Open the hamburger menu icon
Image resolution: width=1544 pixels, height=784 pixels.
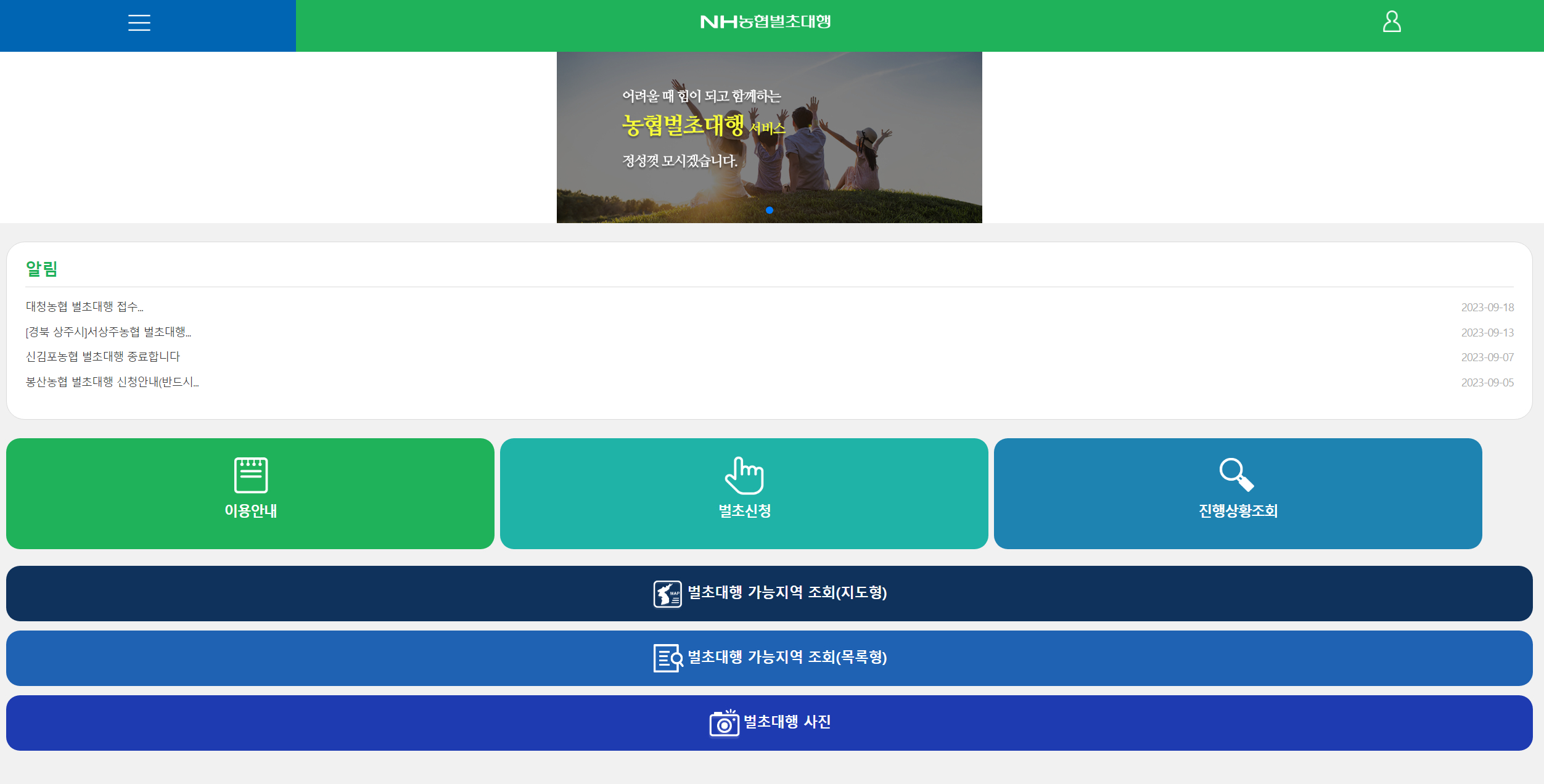pyautogui.click(x=139, y=23)
